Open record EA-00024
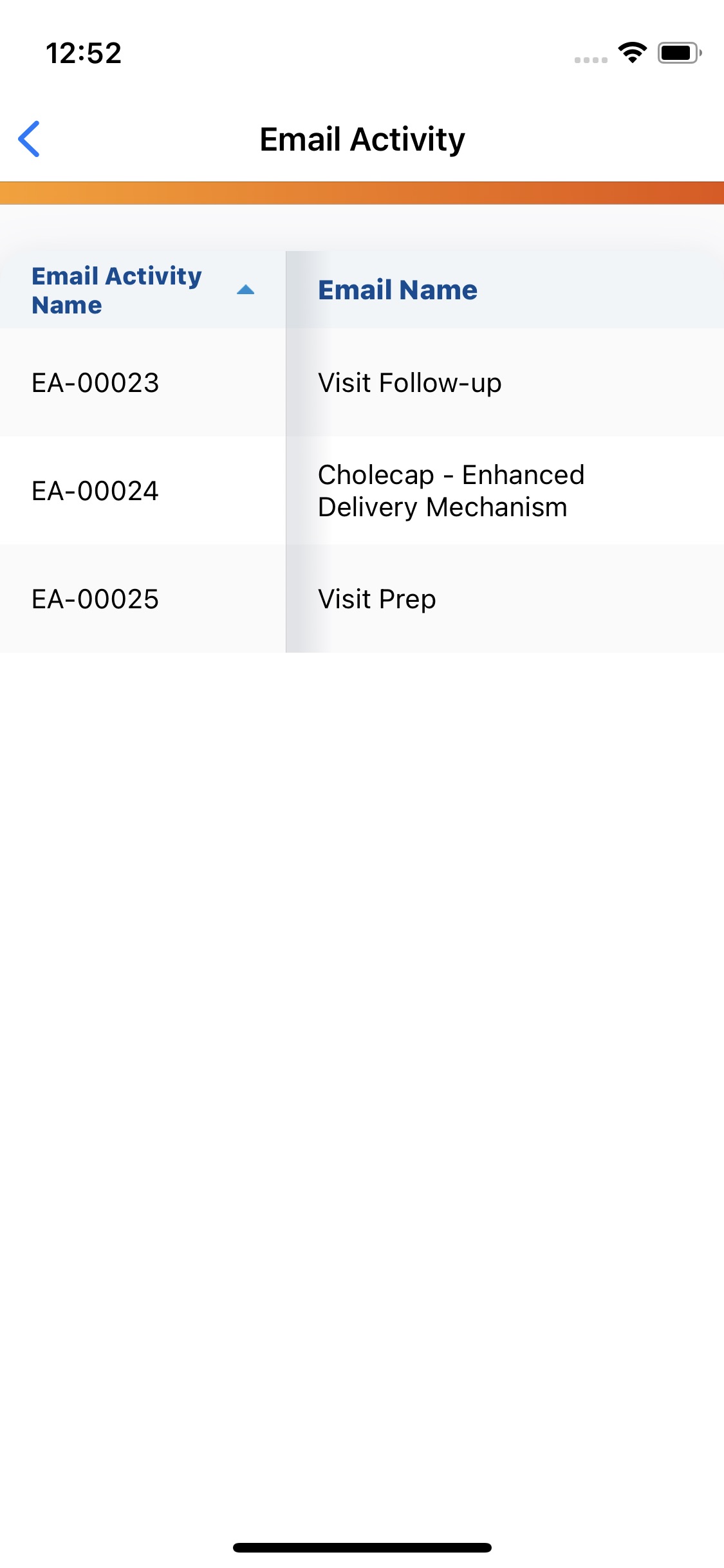The image size is (724, 1568). click(x=95, y=491)
